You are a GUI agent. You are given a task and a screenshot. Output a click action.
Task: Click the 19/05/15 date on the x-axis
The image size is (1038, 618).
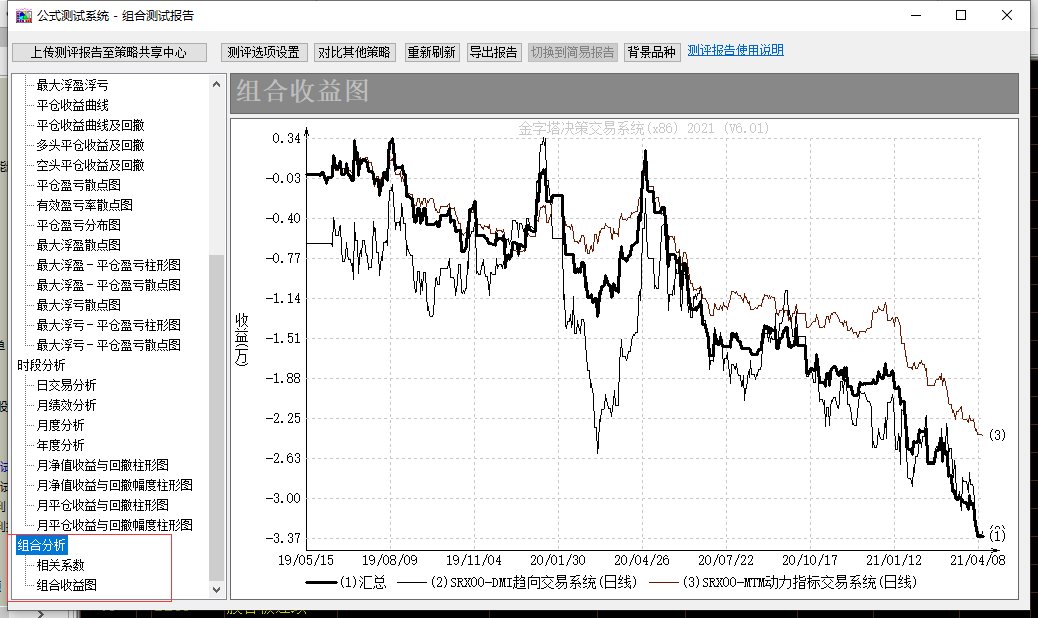[306, 560]
